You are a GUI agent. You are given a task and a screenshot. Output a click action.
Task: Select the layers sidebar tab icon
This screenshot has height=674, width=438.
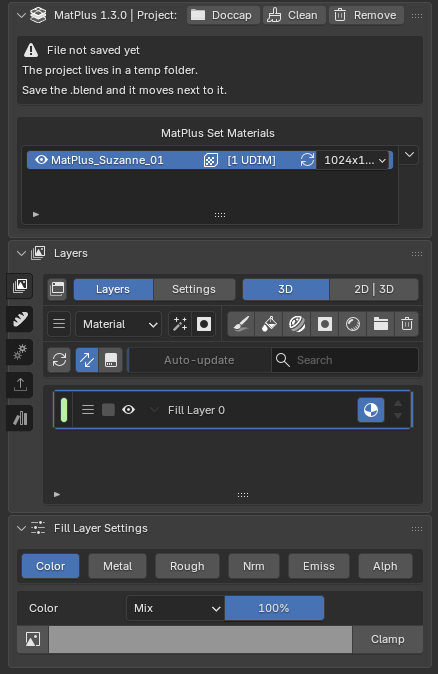coord(20,286)
